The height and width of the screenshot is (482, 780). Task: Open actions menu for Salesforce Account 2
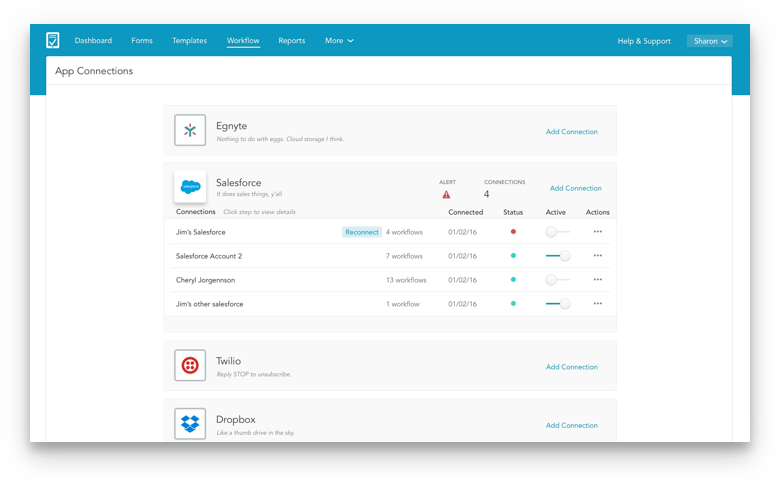pos(597,256)
